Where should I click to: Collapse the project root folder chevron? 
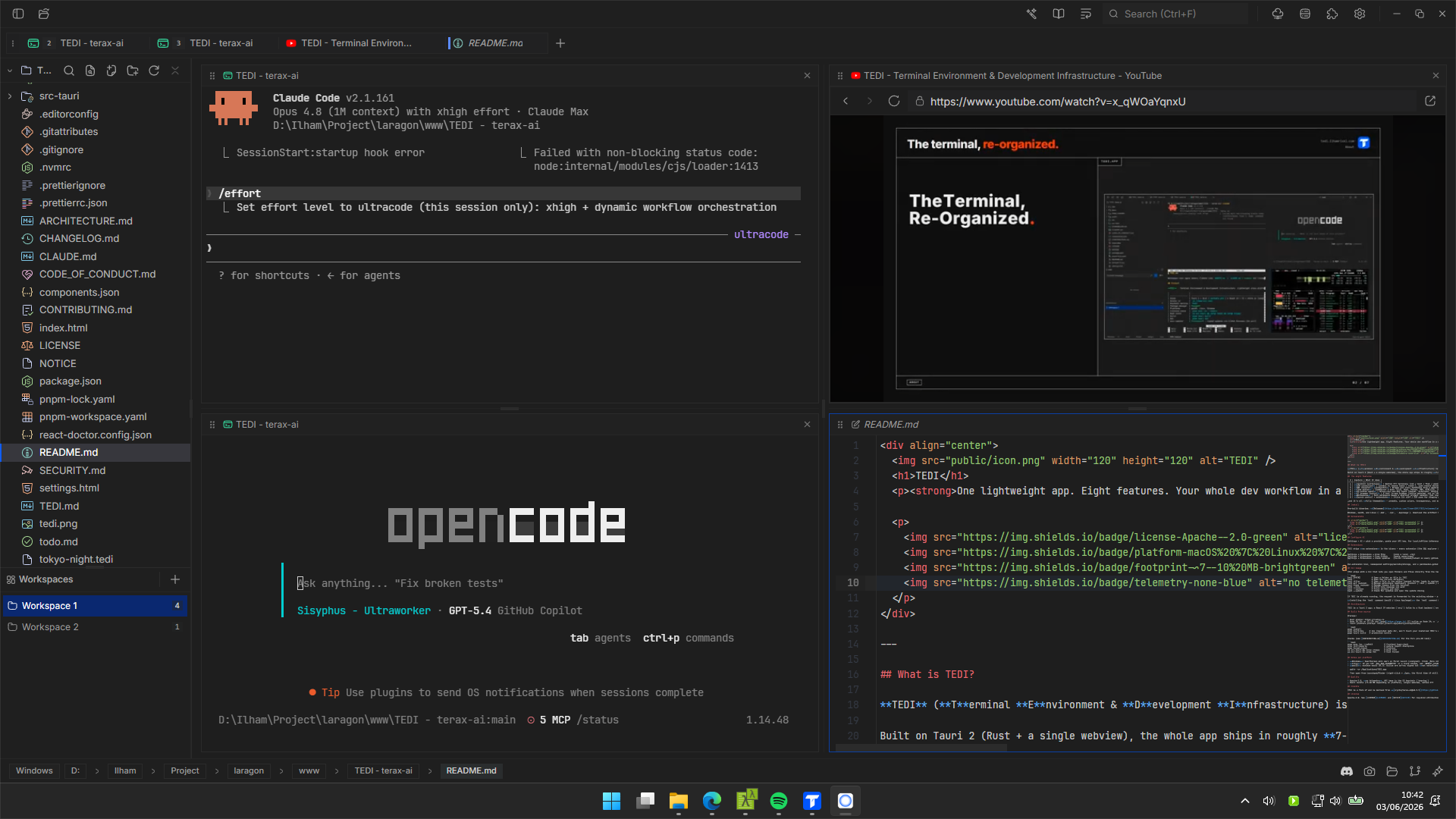[x=10, y=71]
